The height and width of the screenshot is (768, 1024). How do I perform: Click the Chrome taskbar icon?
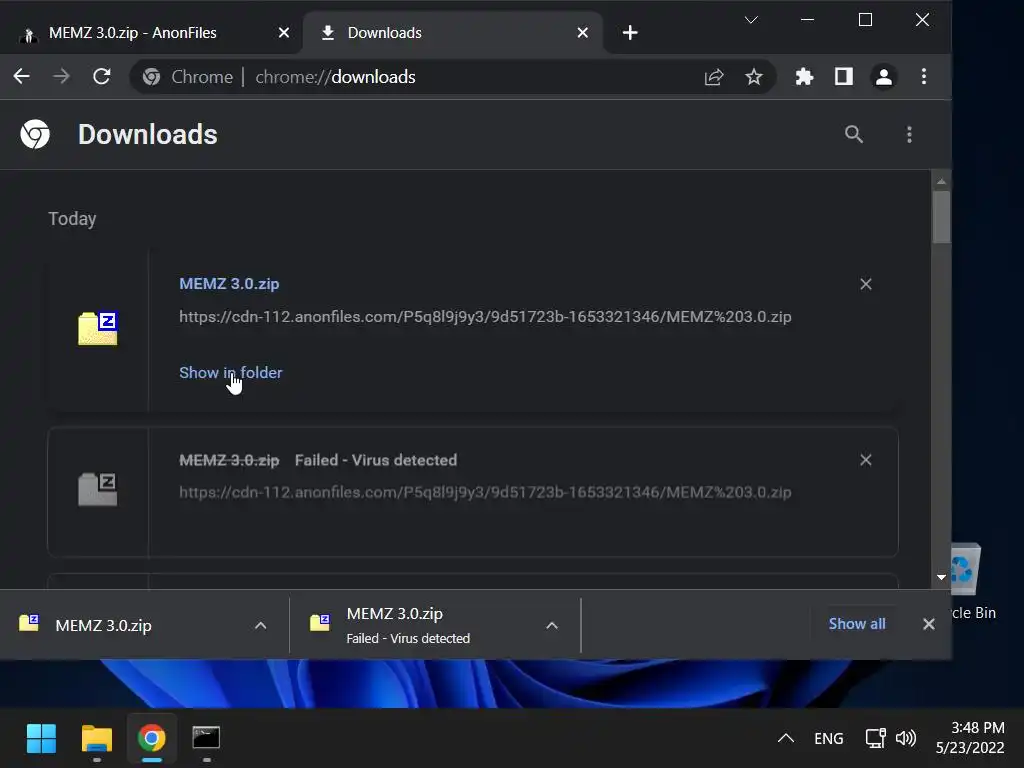(152, 739)
